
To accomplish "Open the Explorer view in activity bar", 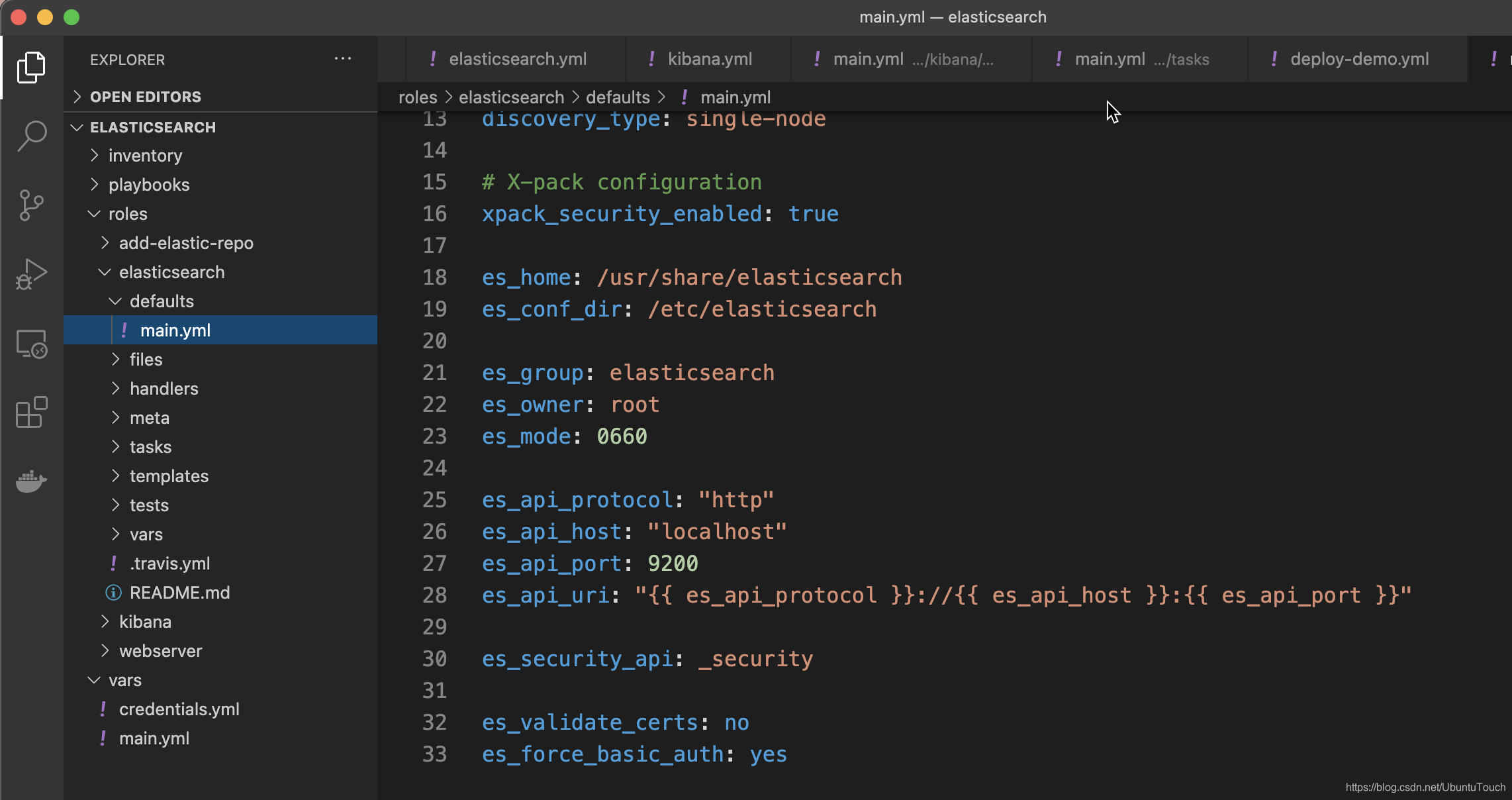I will (31, 67).
